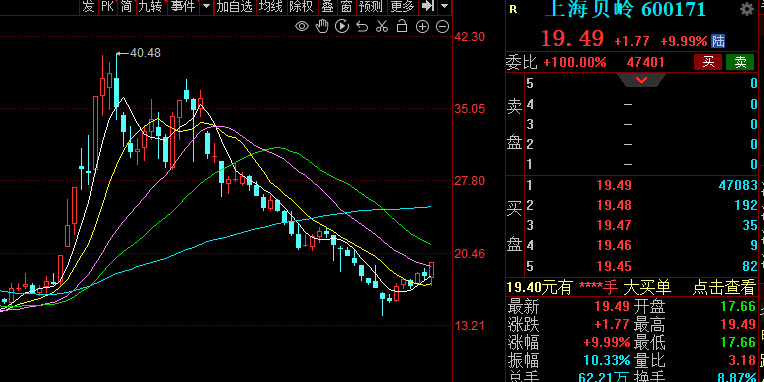Start the chart replay play icon
Viewport: 764px width, 382px height.
(x=342, y=26)
